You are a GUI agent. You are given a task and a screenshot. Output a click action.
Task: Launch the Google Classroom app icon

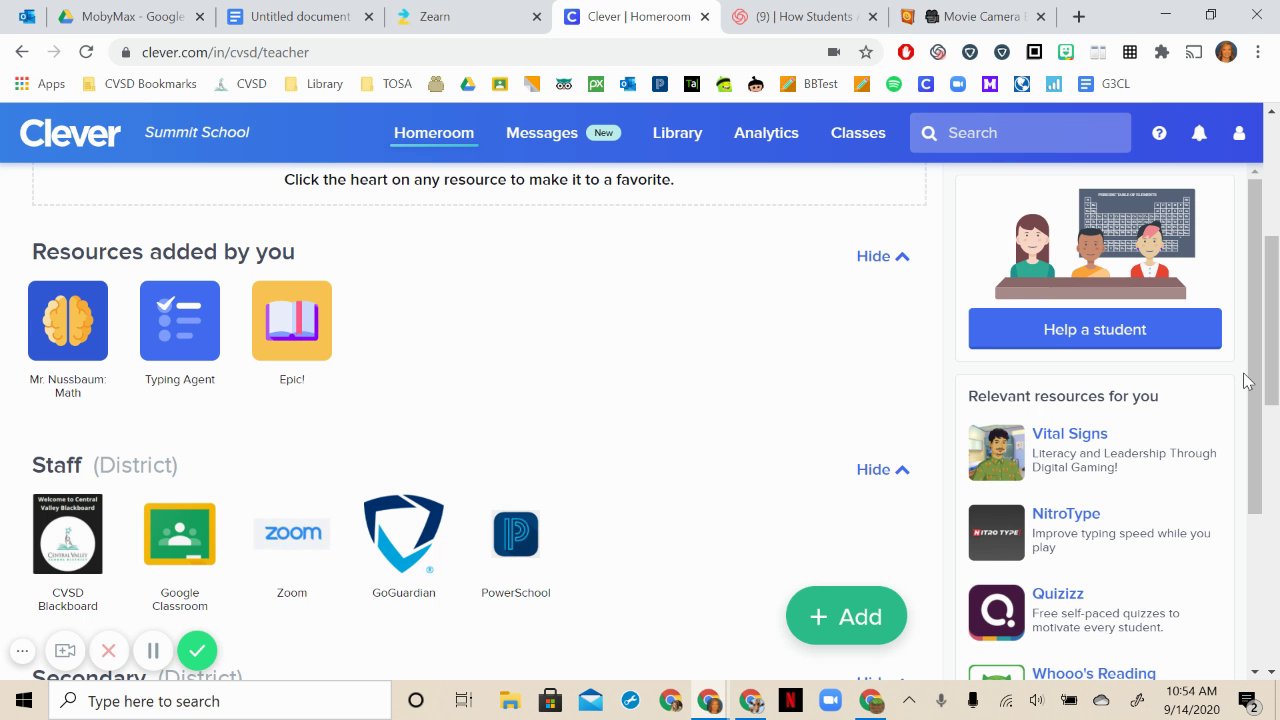[180, 534]
